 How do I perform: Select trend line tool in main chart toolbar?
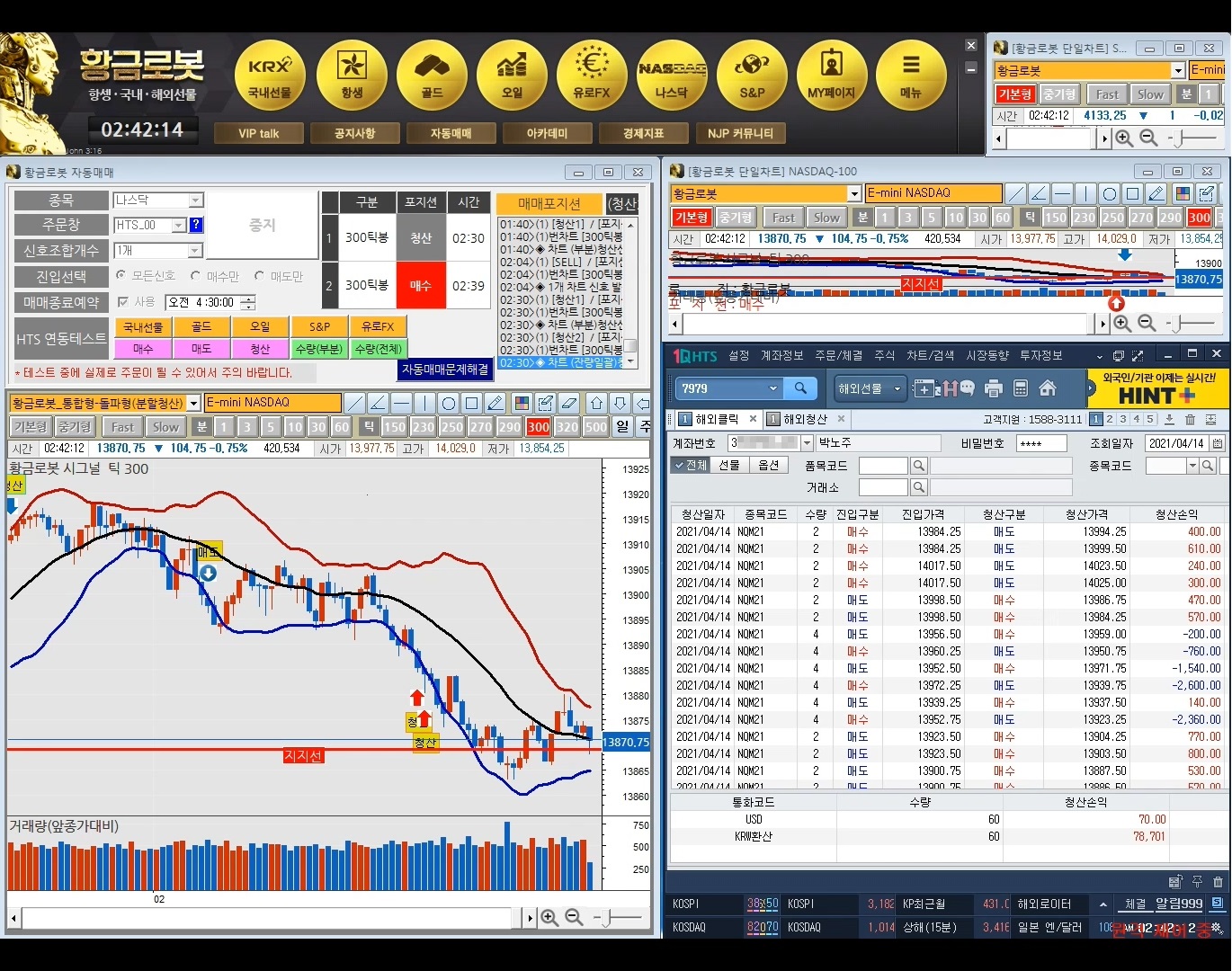tap(355, 403)
